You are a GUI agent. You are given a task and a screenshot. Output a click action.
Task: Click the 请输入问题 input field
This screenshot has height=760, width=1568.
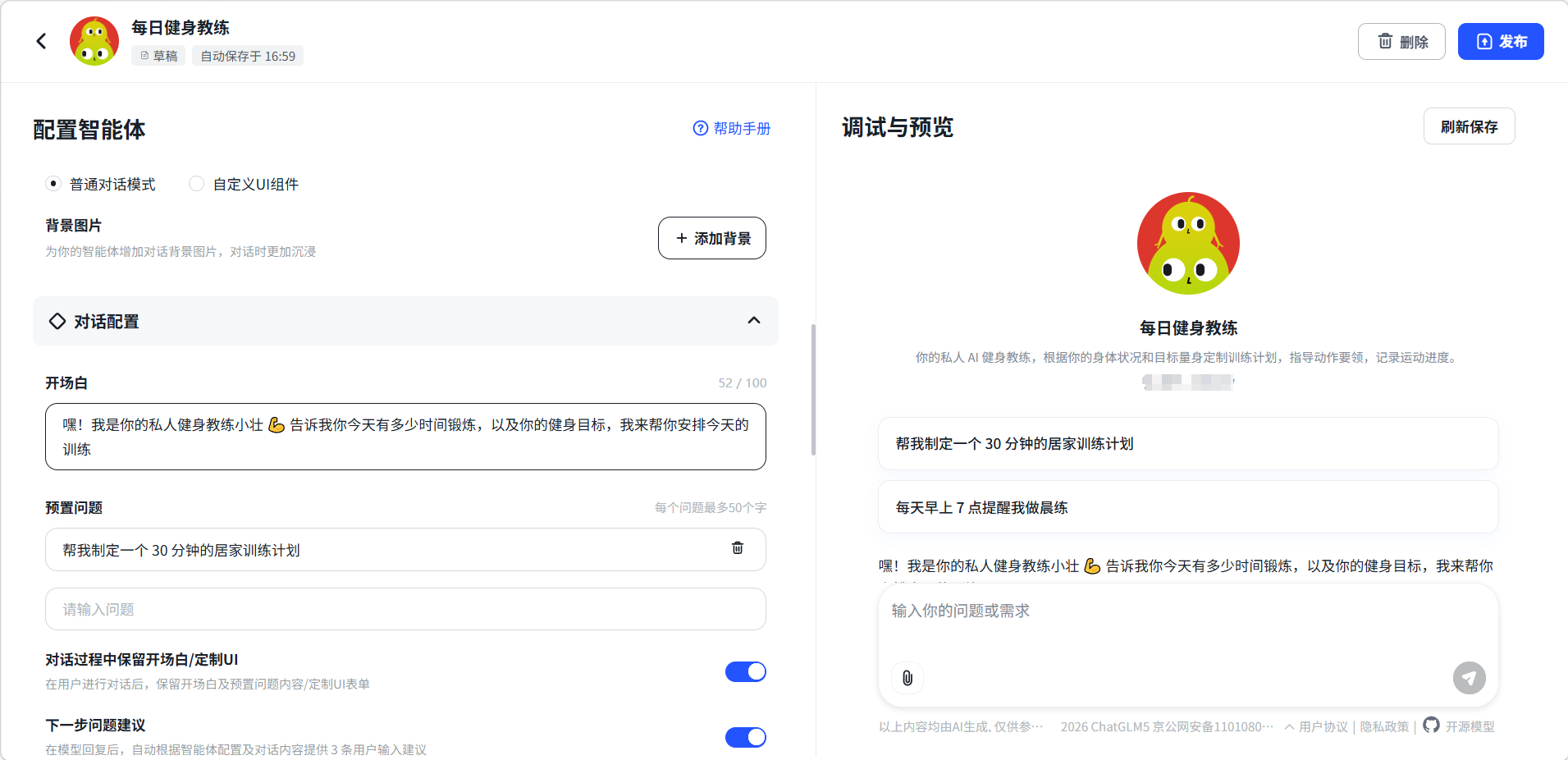(x=405, y=609)
